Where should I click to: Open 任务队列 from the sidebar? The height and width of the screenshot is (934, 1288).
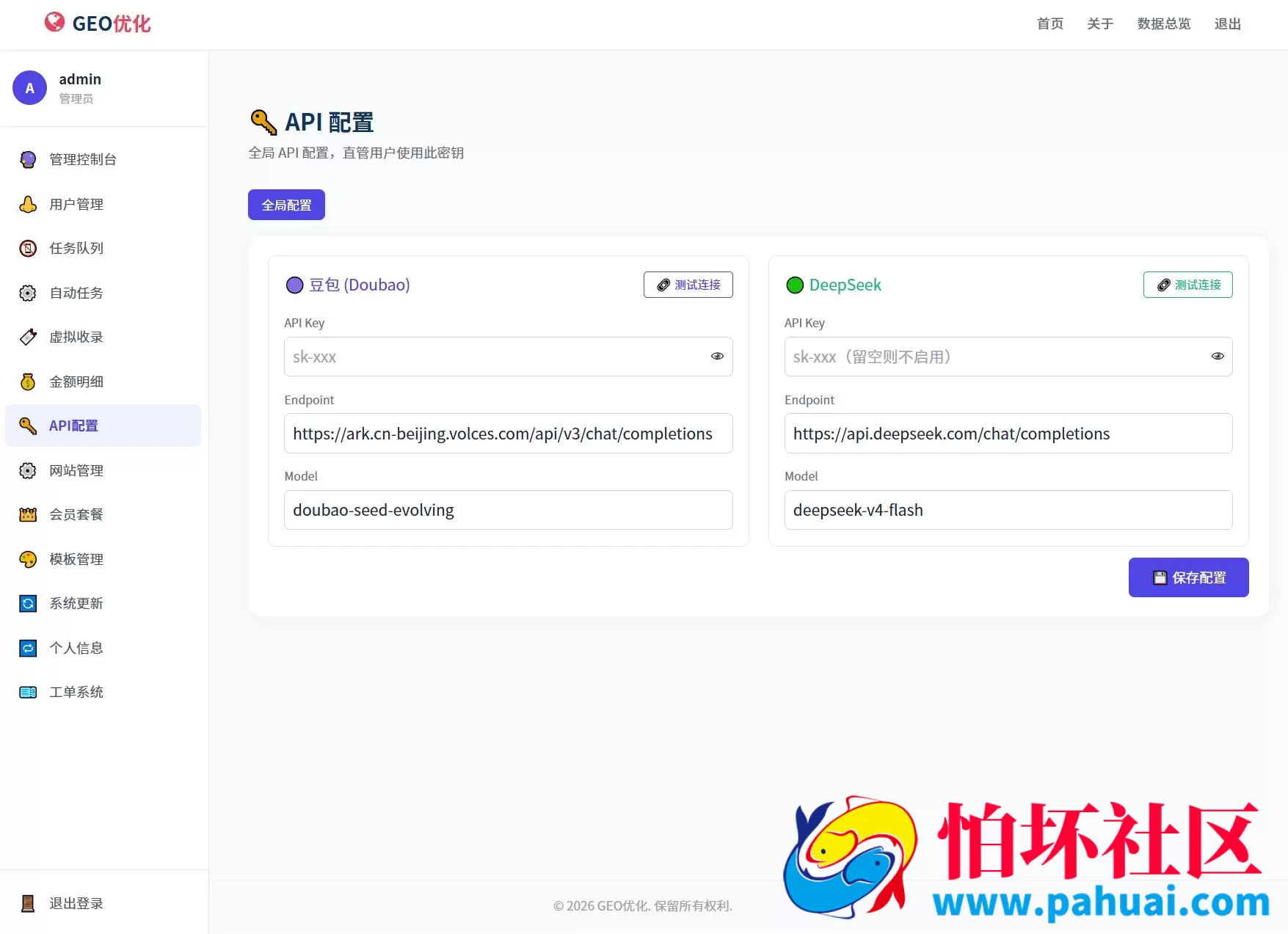pos(103,248)
